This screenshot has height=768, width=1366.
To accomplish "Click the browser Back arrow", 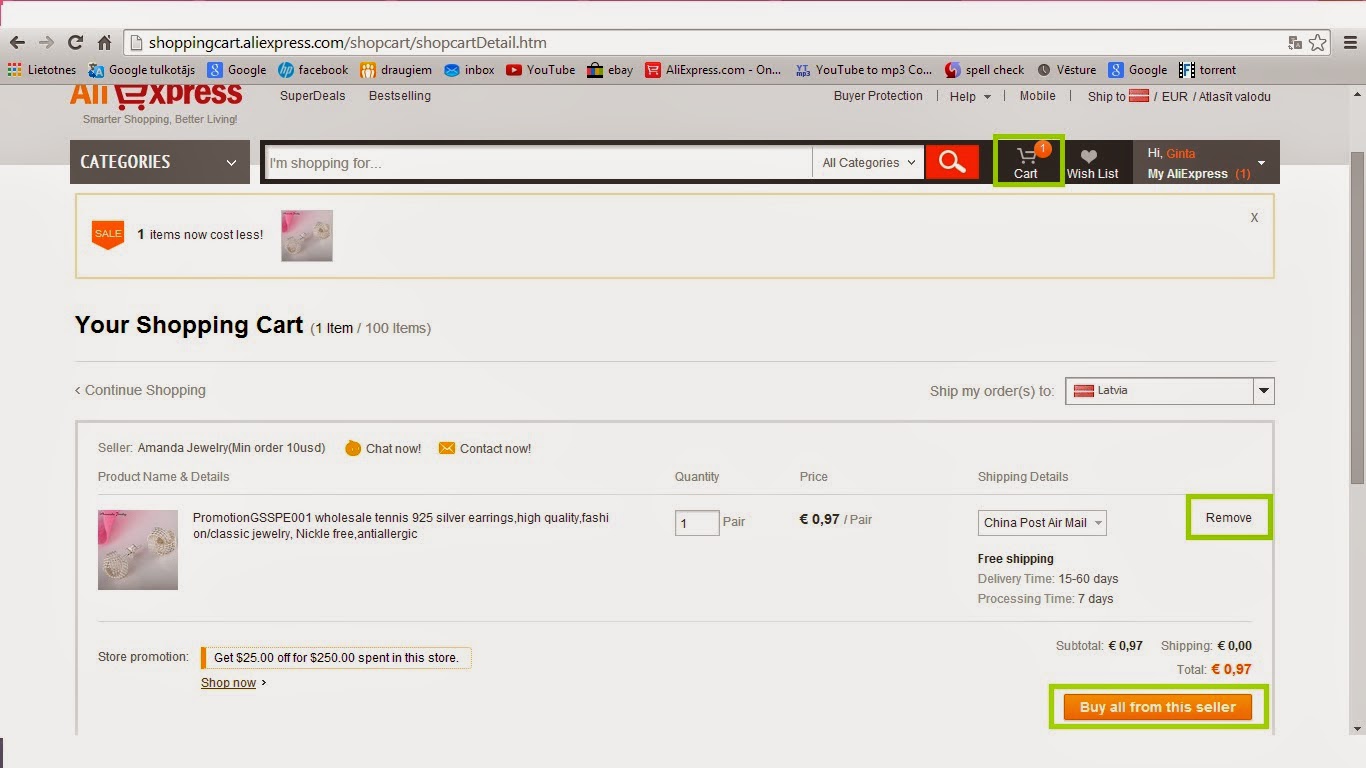I will [x=17, y=43].
